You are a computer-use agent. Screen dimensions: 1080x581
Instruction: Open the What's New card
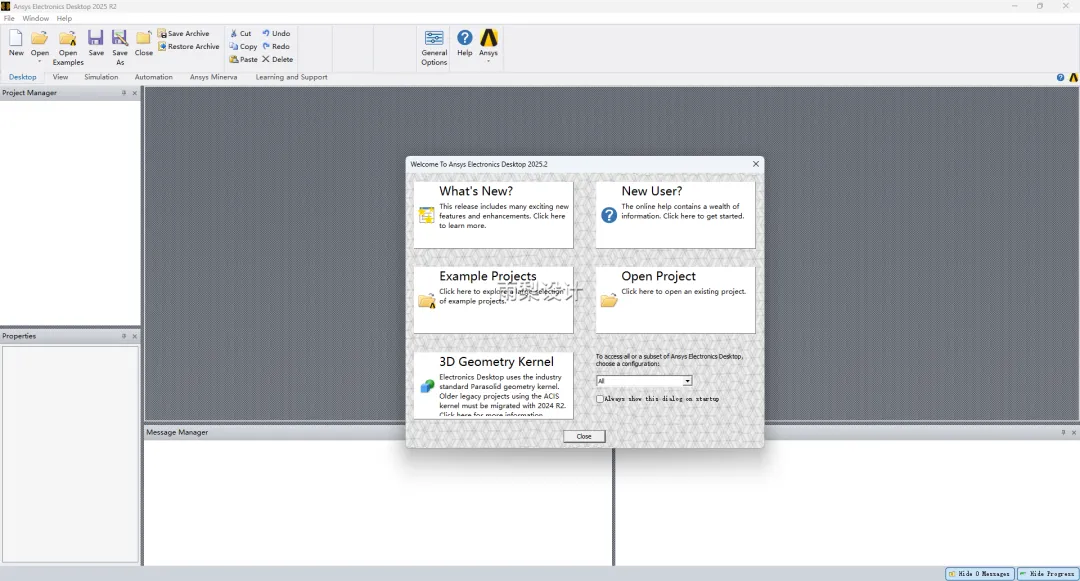click(493, 215)
